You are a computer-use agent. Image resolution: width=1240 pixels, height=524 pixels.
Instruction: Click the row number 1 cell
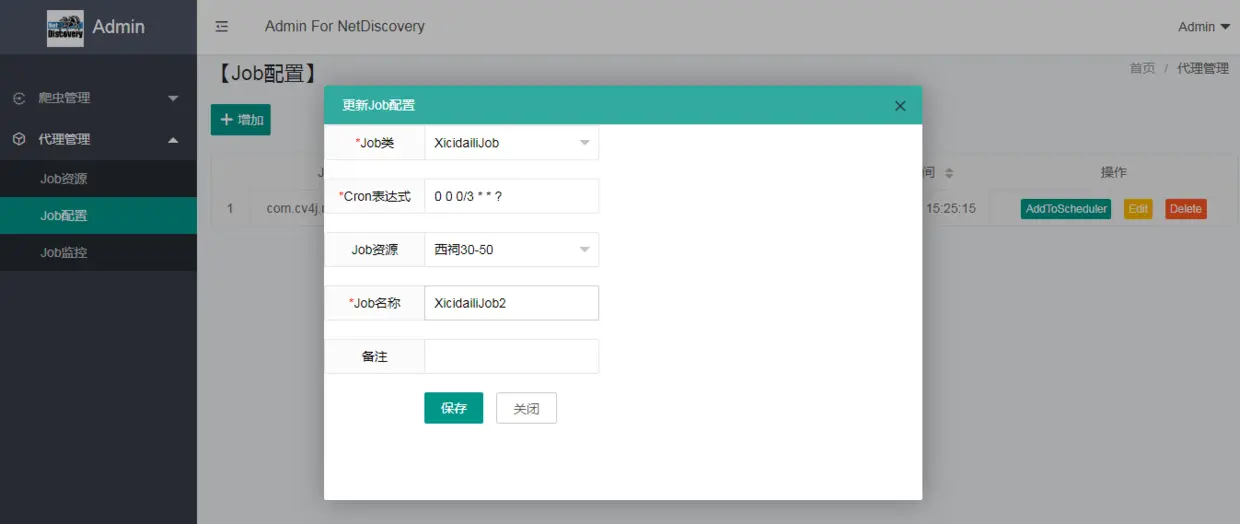point(230,209)
